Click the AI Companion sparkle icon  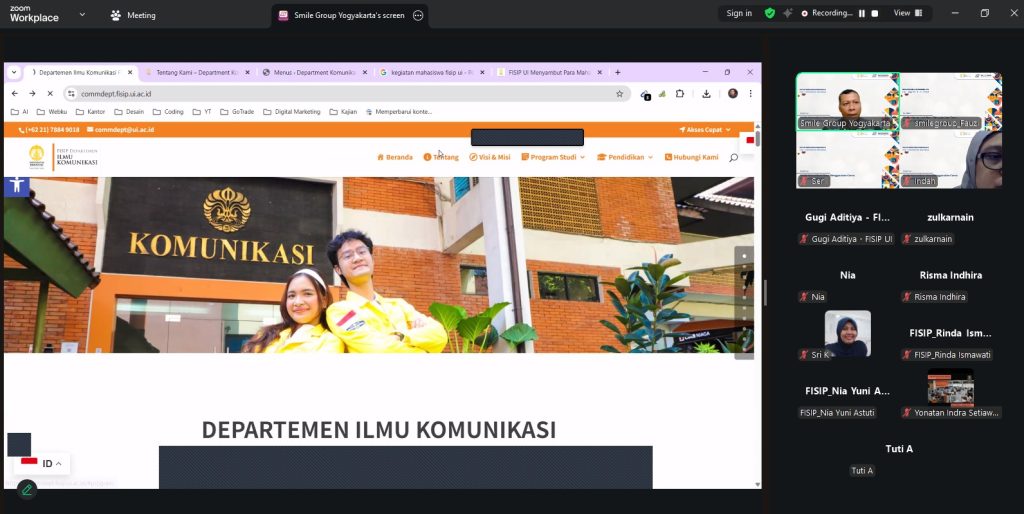pyautogui.click(x=788, y=13)
